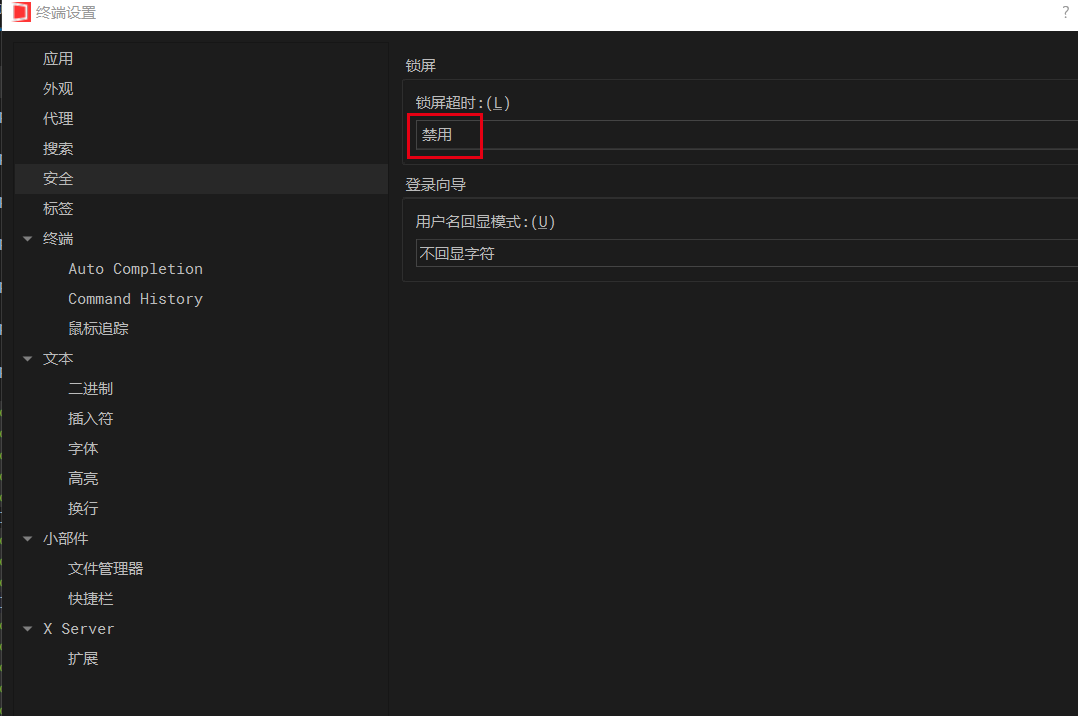Open 扩展 under X Server

coord(83,659)
